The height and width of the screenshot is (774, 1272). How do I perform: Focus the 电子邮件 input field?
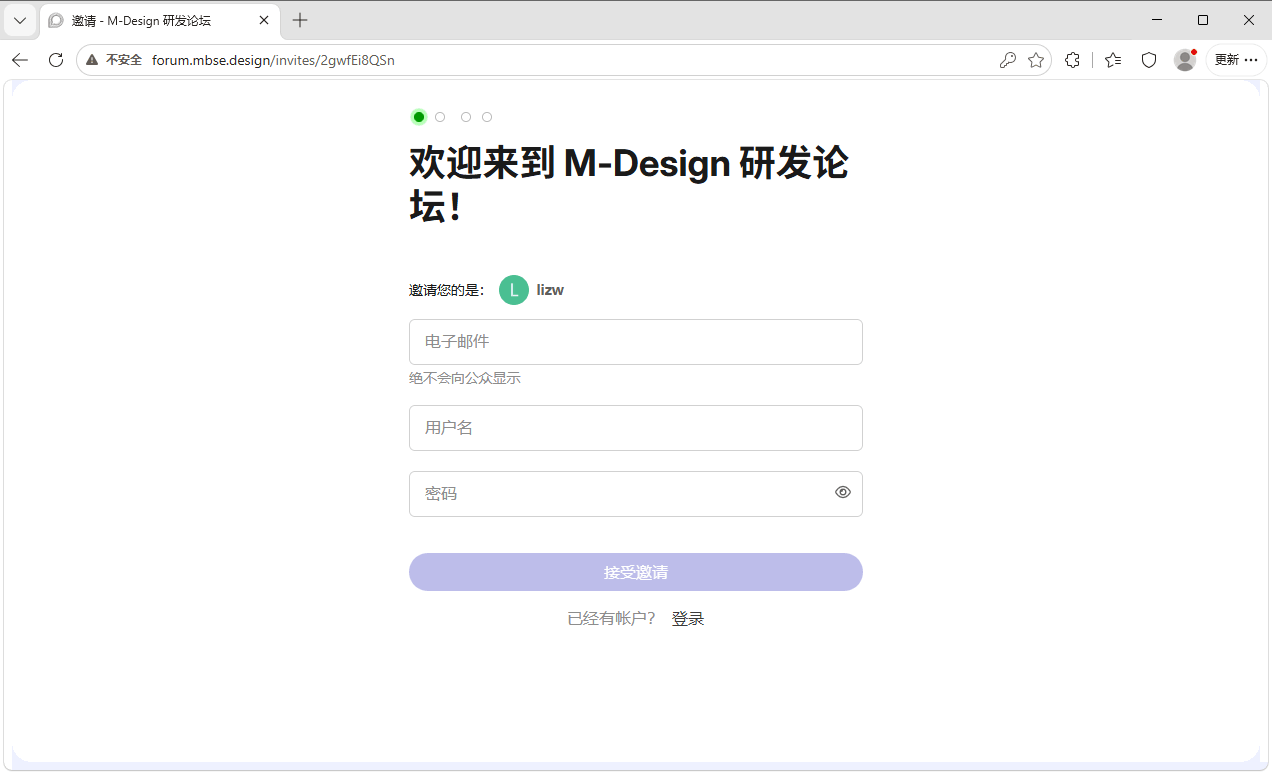tap(636, 342)
